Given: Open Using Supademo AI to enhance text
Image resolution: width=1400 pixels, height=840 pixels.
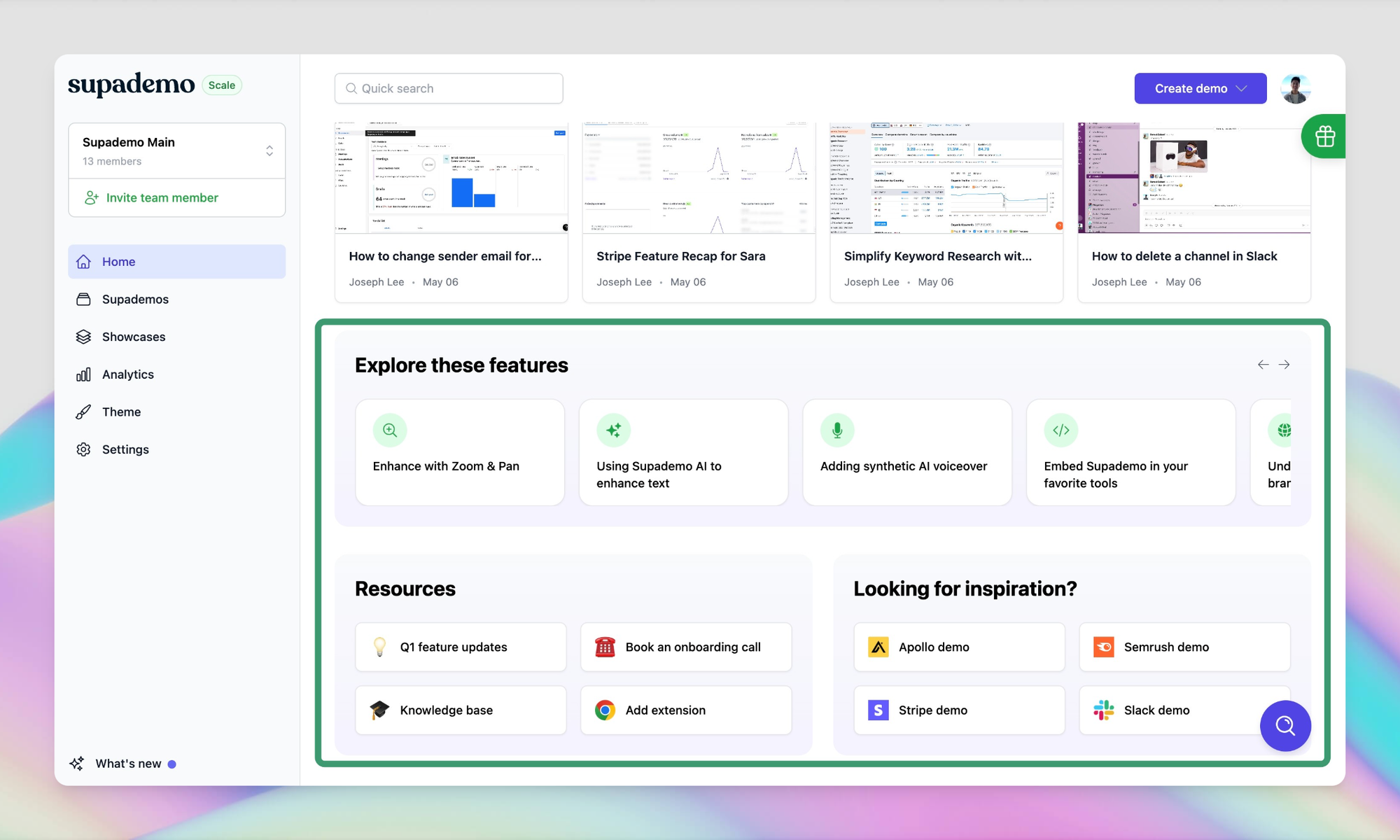Looking at the screenshot, I should click(684, 452).
